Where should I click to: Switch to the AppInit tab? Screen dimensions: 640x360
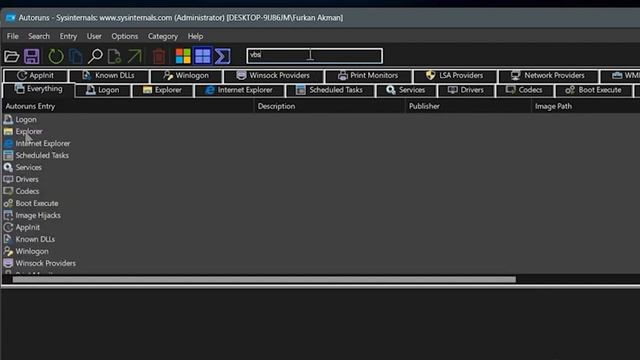36,76
